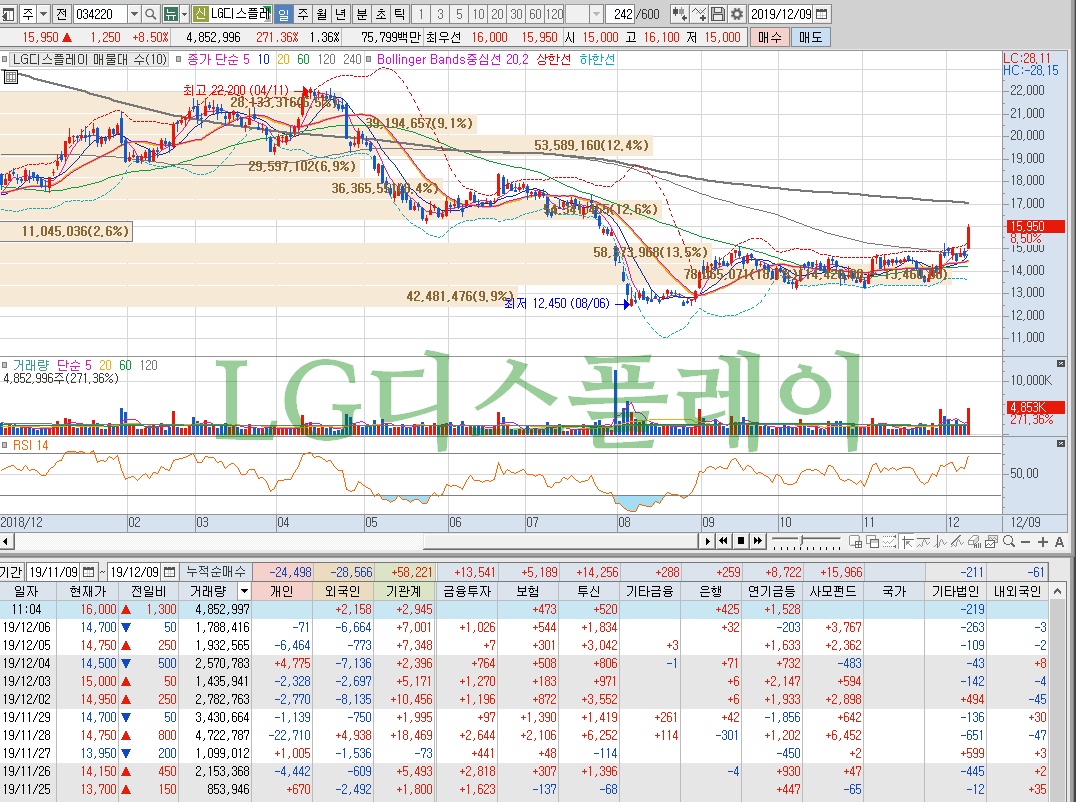
Task: Expand the 거래량 column sort dropdown arrow
Action: [x=243, y=591]
